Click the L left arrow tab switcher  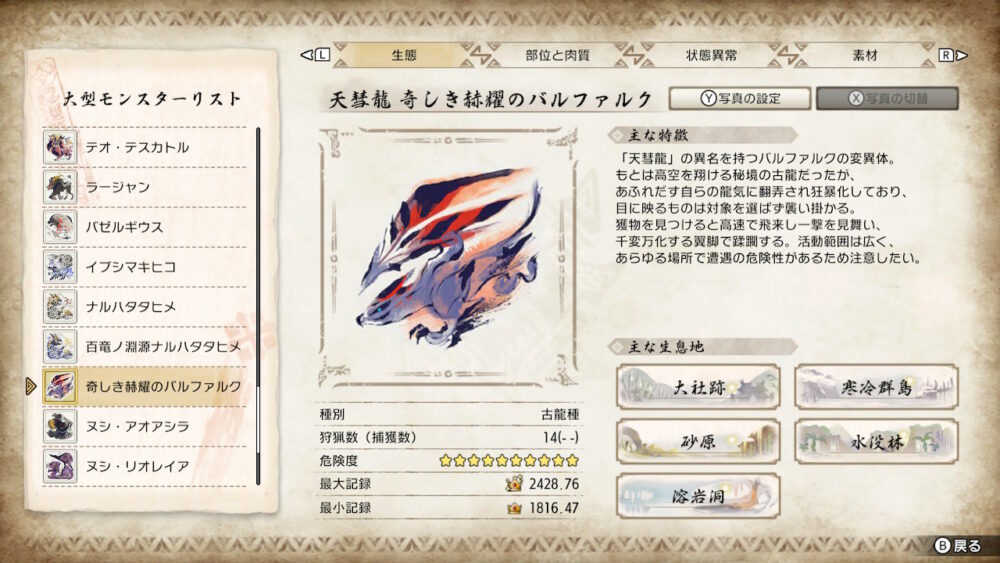pyautogui.click(x=315, y=55)
